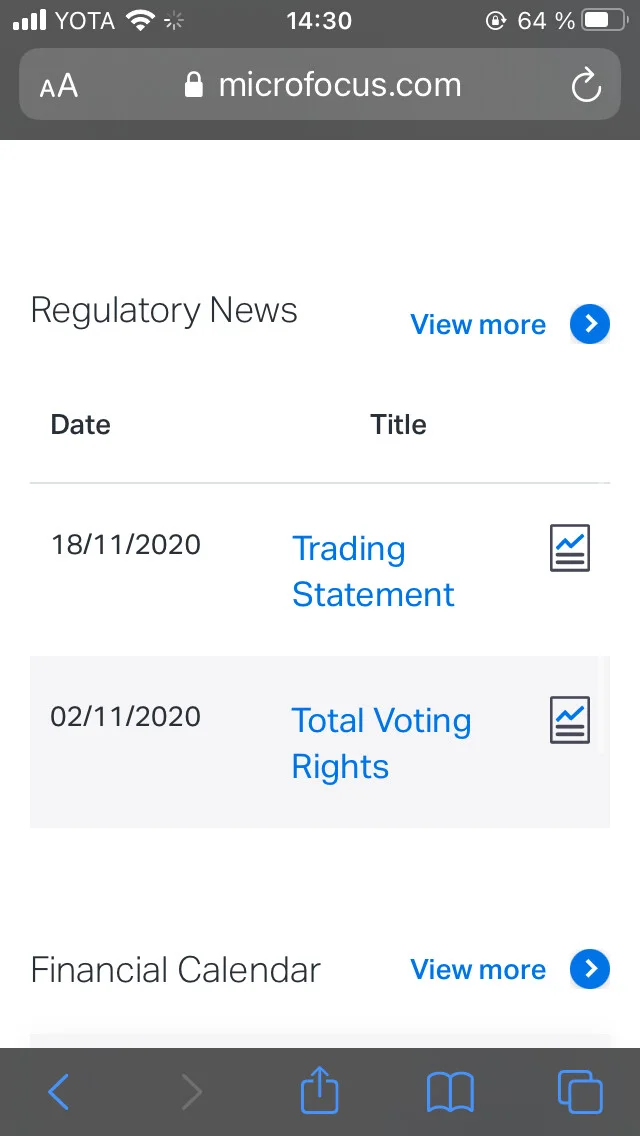This screenshot has width=640, height=1136.
Task: Open Safari bookmarks book icon
Action: [450, 1092]
